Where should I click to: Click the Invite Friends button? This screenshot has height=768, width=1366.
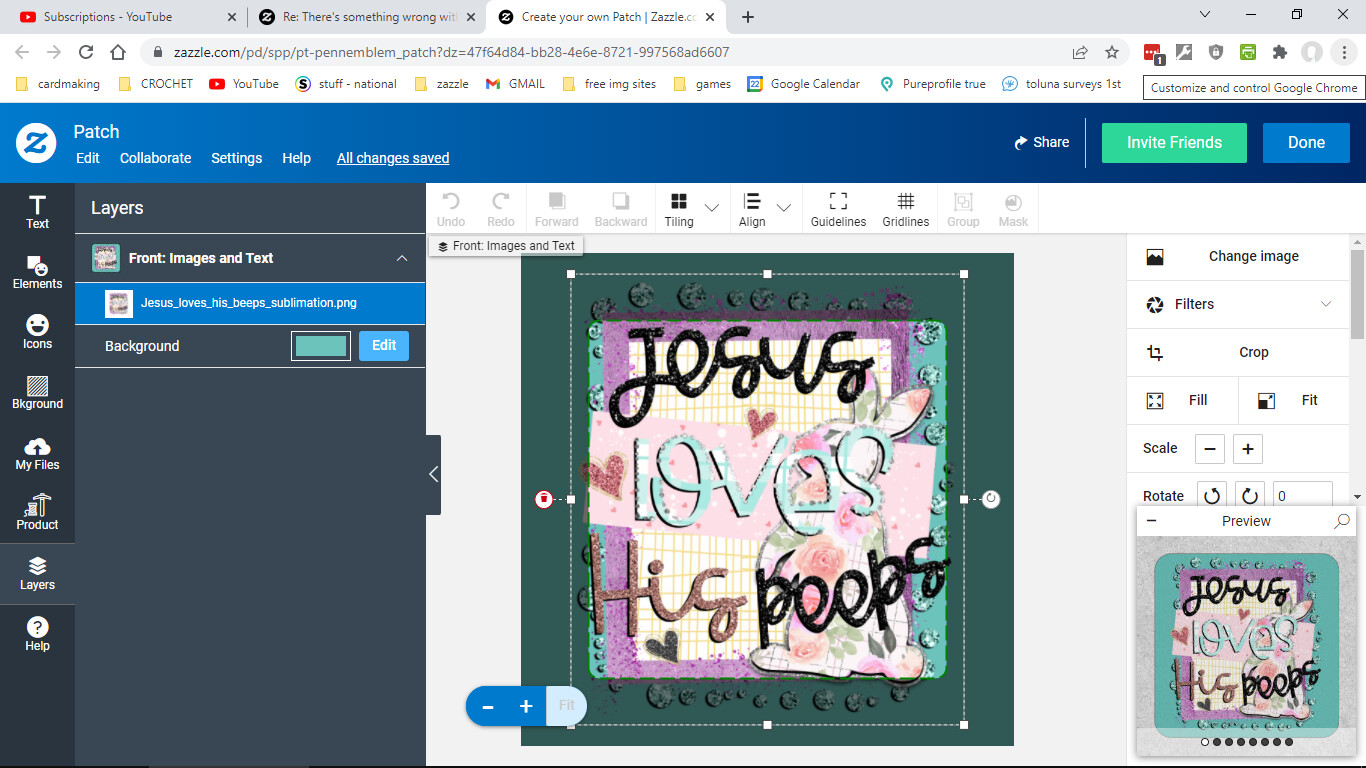pyautogui.click(x=1174, y=143)
